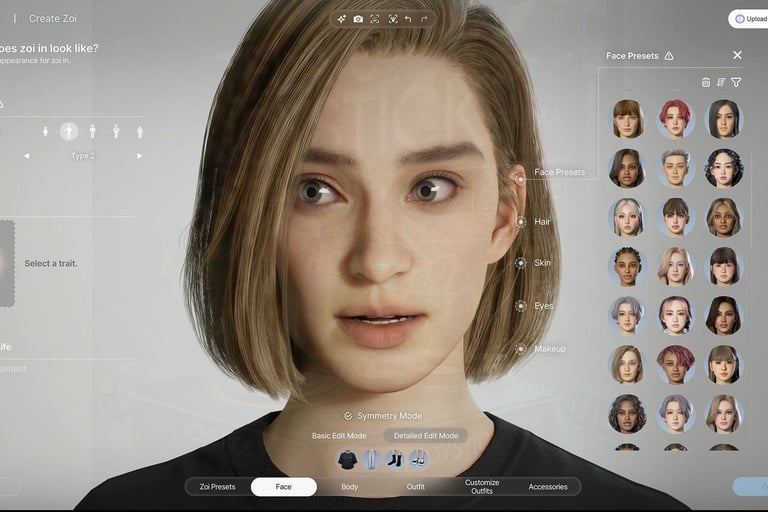
Task: Click the Select a trait text
Action: [x=51, y=264]
